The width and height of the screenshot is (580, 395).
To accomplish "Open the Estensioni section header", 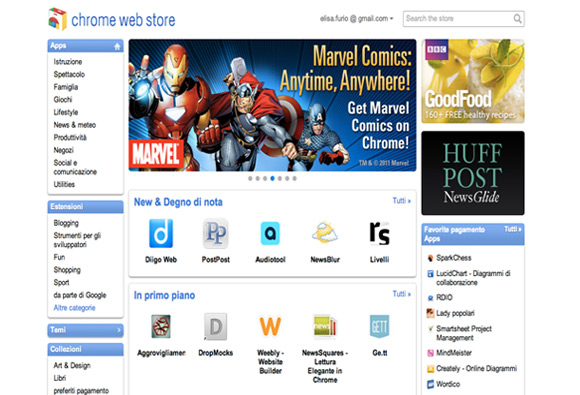I will (x=85, y=207).
